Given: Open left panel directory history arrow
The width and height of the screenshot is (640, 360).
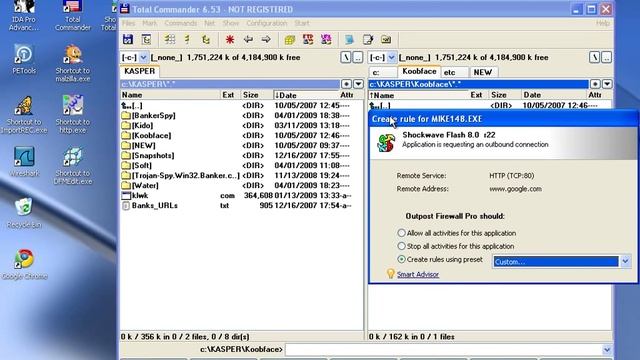Looking at the screenshot, I should click(x=358, y=84).
